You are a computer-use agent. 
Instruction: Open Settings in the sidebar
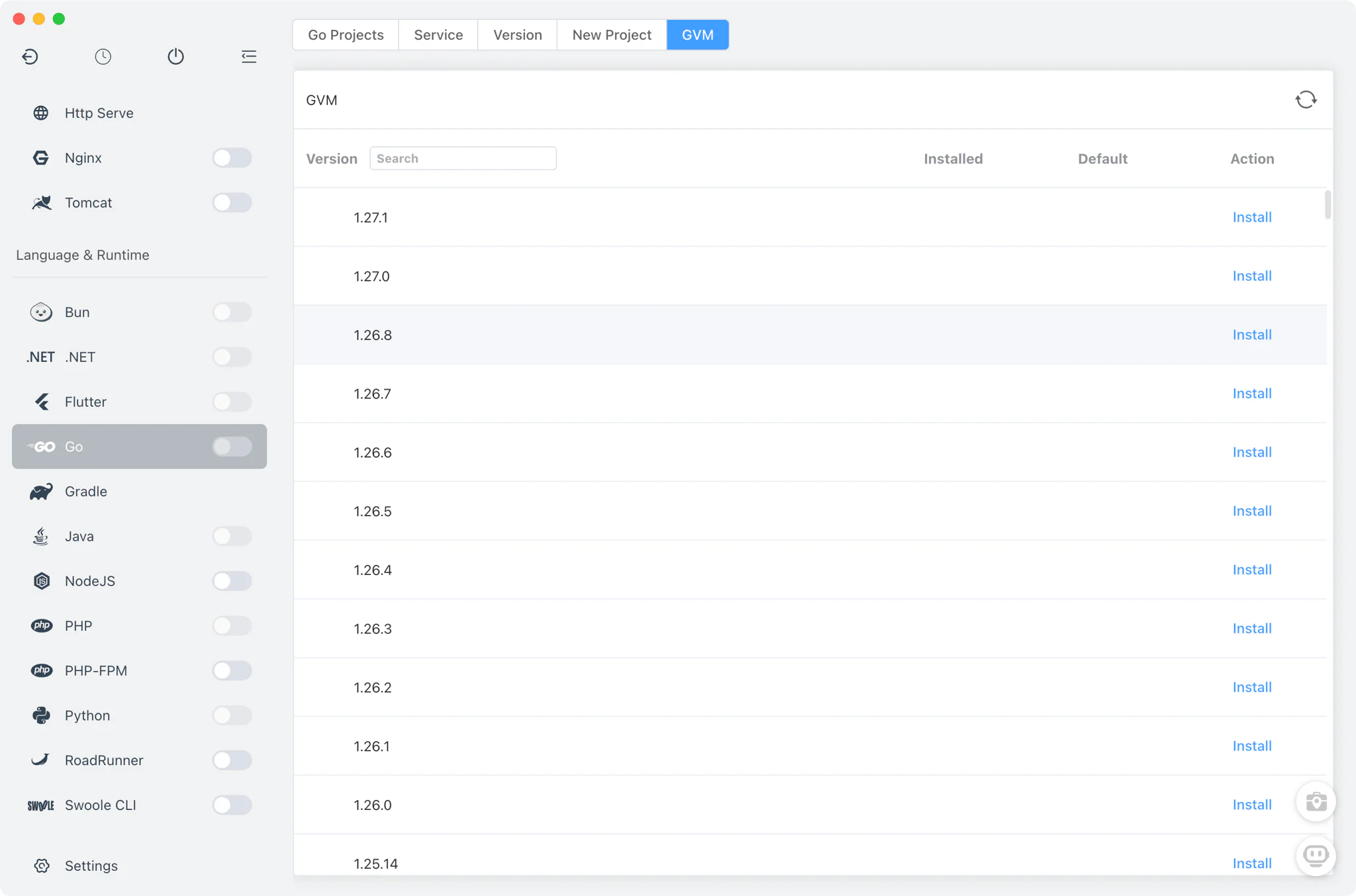pyautogui.click(x=91, y=866)
